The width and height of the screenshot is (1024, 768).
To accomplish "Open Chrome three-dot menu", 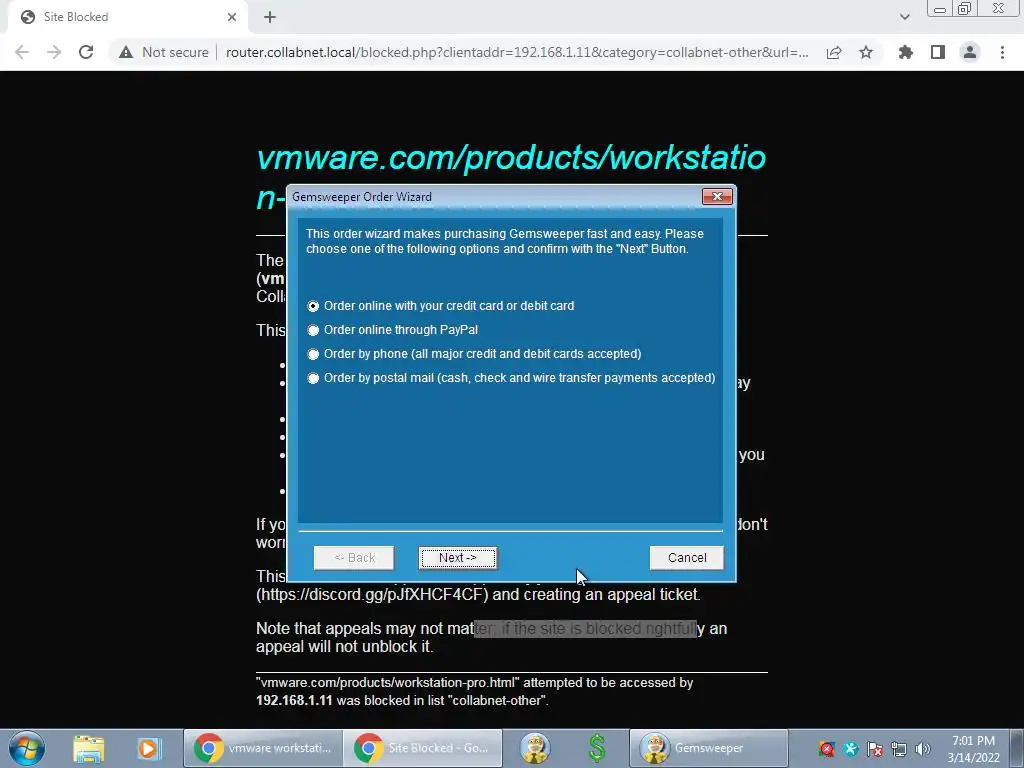I will click(x=1002, y=52).
